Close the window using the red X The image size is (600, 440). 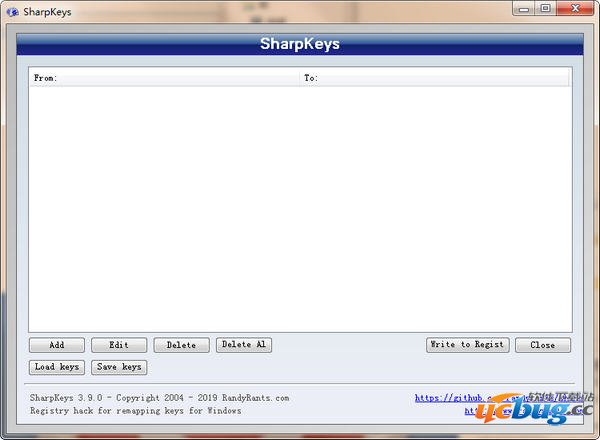(575, 9)
